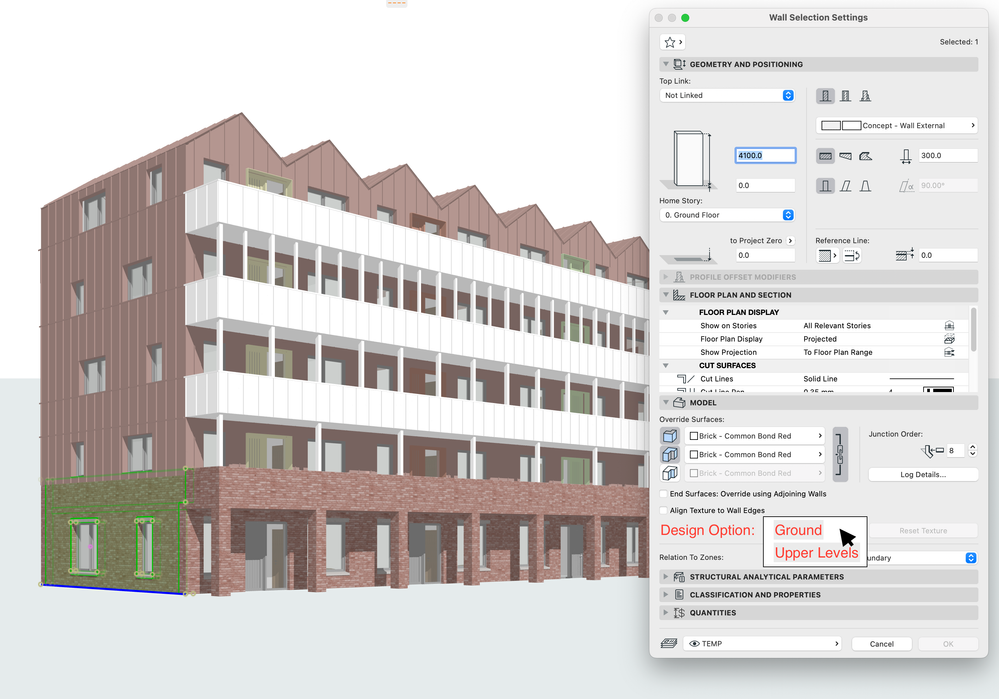The image size is (999, 699).
Task: Collapse the Floor Plan and Section panel
Action: (x=665, y=295)
